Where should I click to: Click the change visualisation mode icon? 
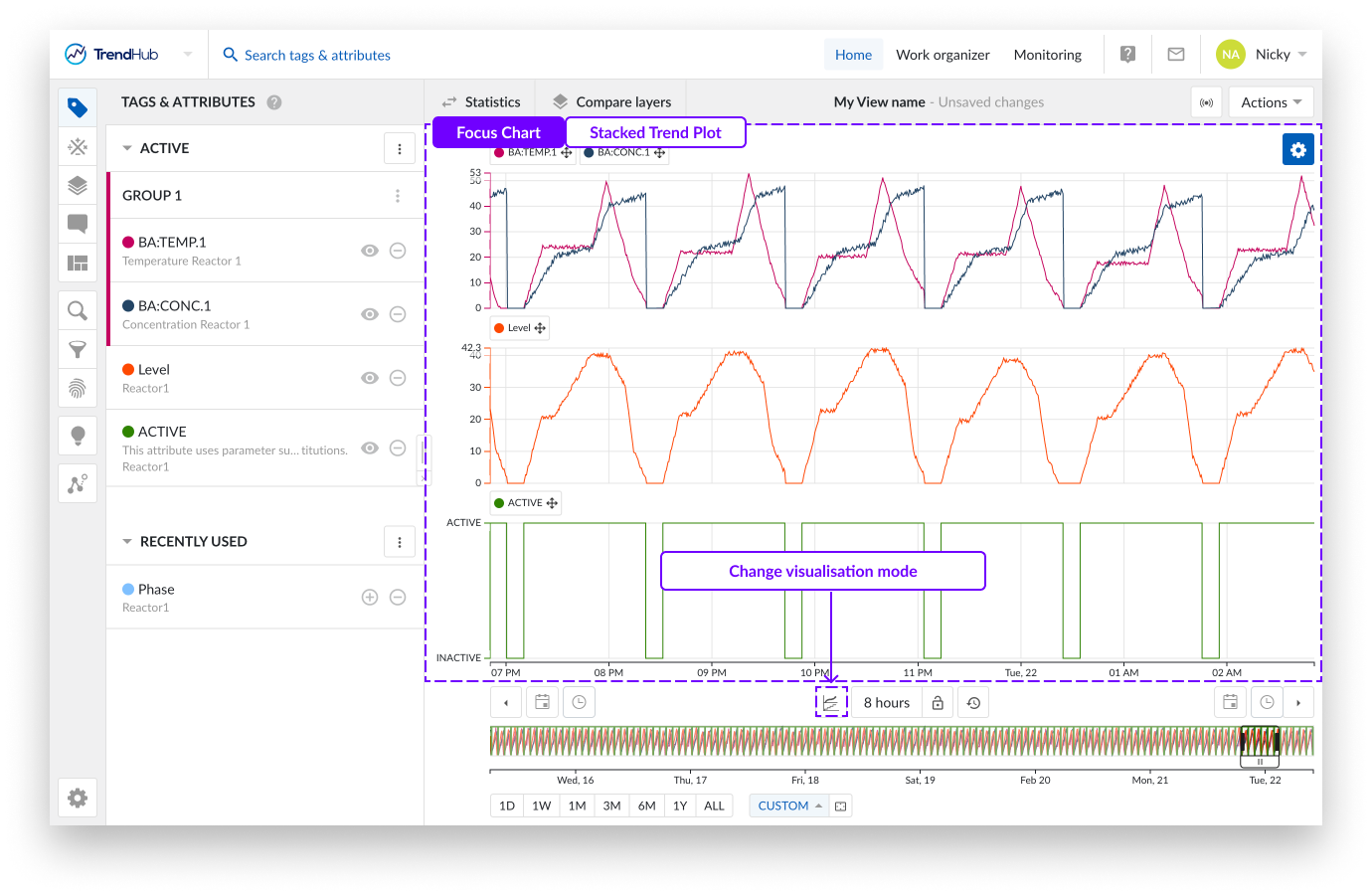point(831,702)
